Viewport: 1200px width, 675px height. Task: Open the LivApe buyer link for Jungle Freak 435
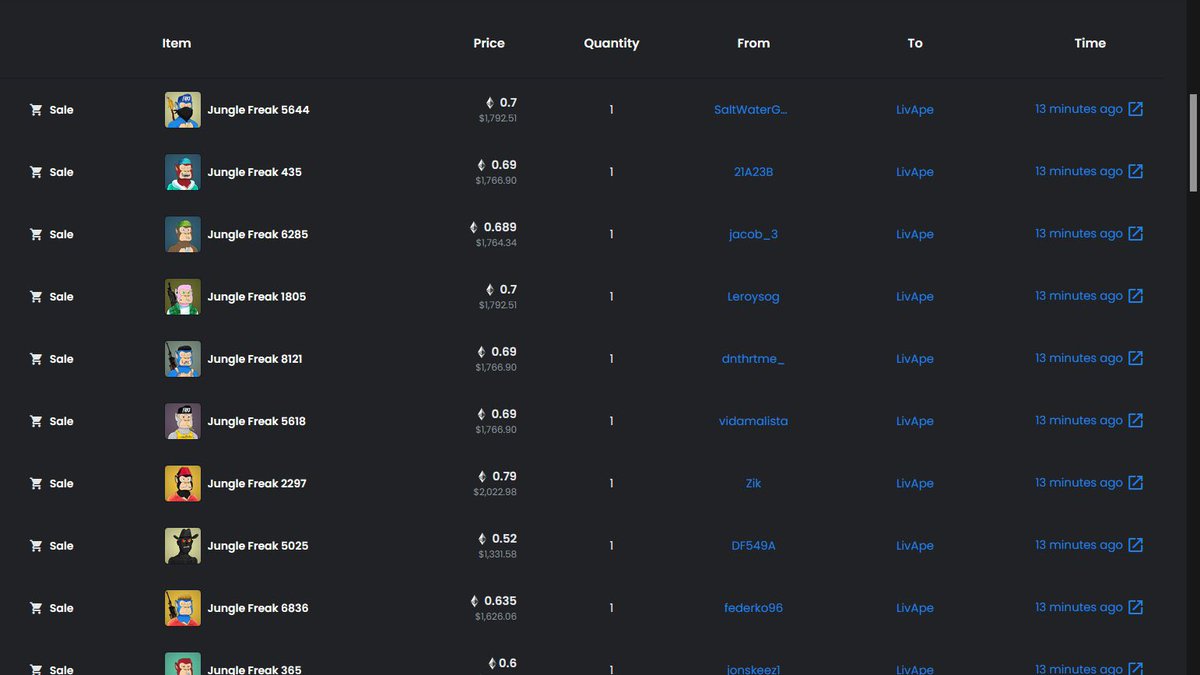914,171
